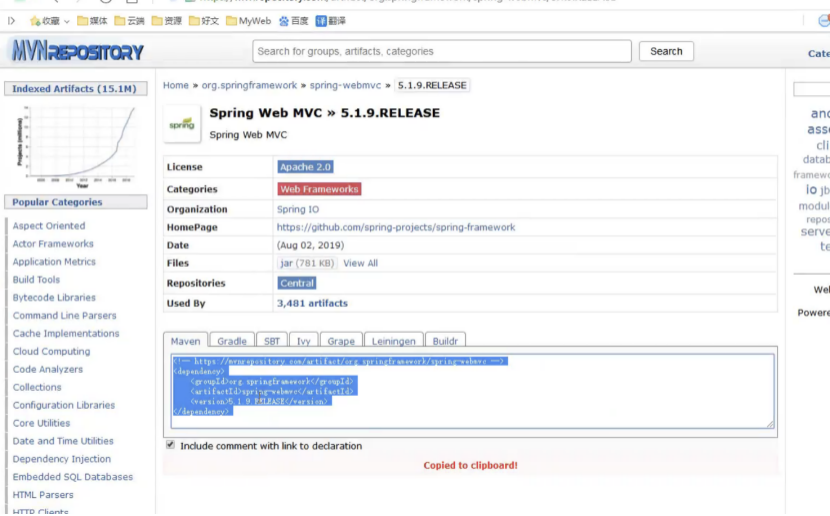This screenshot has height=516, width=830.
Task: Open the MyWeb bookmark folder
Action: coord(248,21)
